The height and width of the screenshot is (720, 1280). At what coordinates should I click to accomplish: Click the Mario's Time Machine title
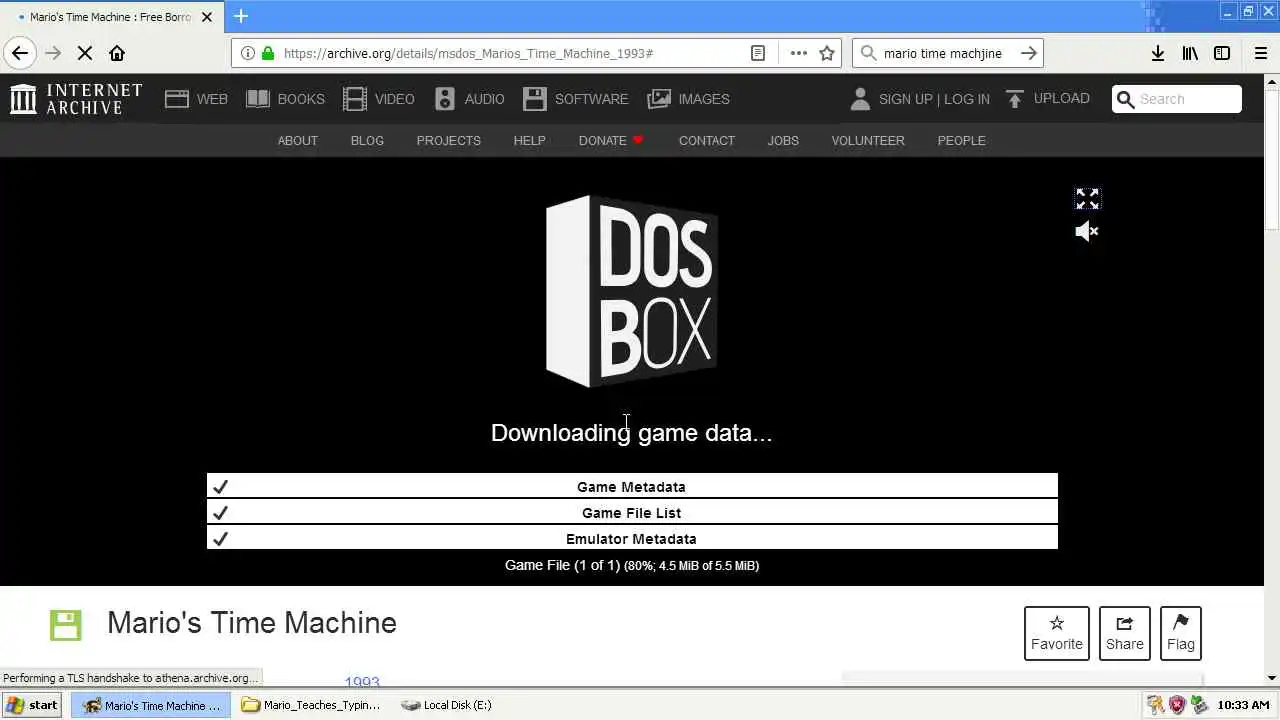point(252,623)
